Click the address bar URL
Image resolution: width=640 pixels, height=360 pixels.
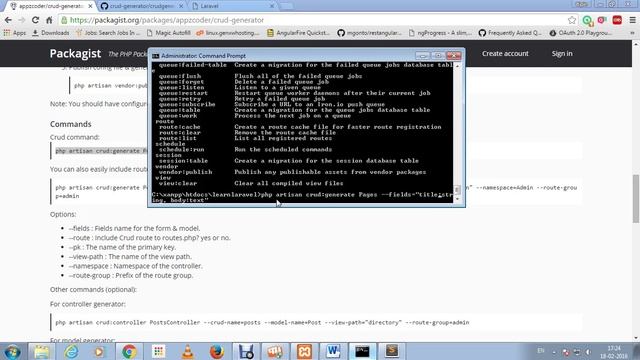[167, 20]
